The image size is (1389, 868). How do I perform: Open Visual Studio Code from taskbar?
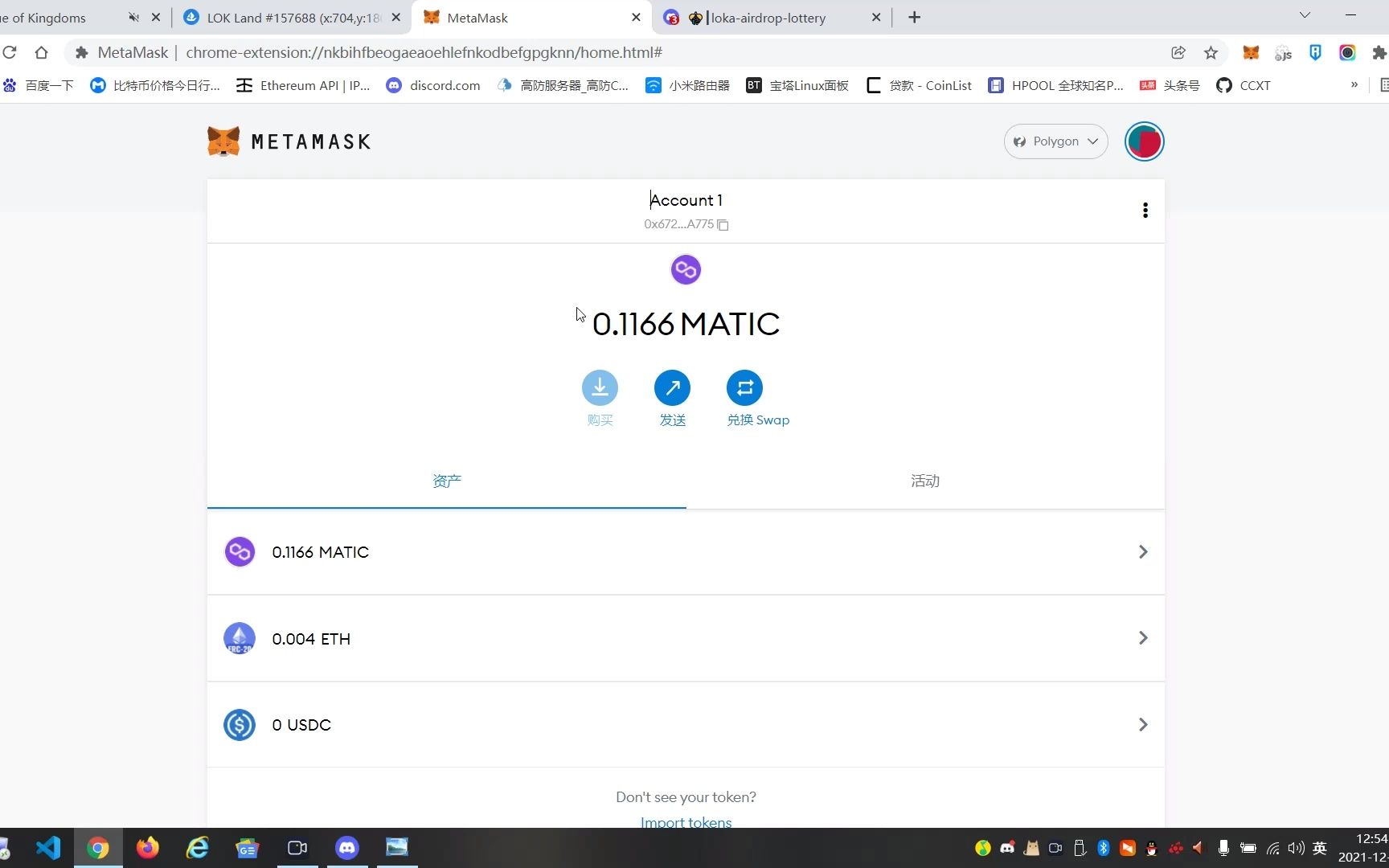click(x=48, y=848)
